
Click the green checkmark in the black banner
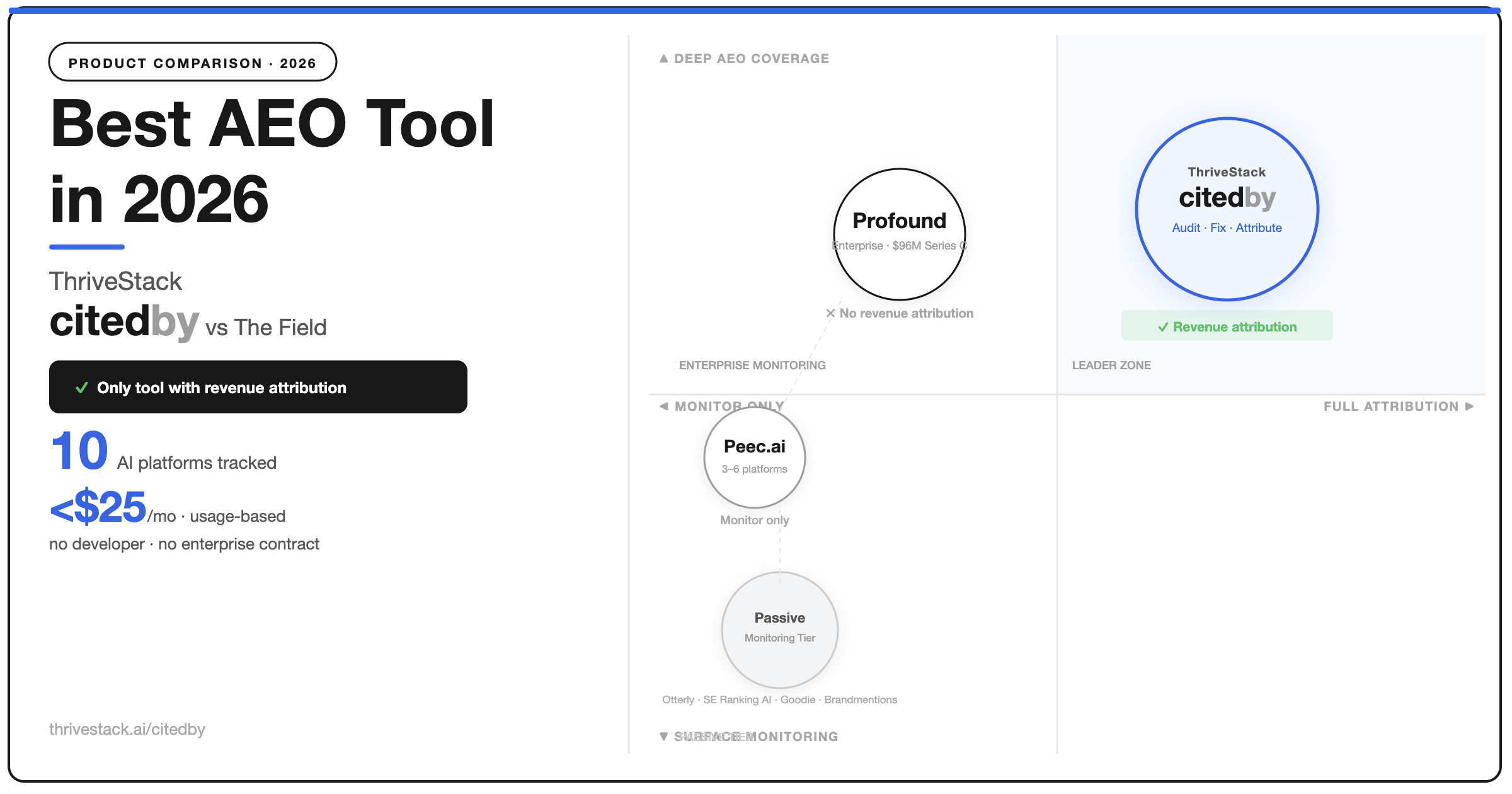(x=81, y=388)
